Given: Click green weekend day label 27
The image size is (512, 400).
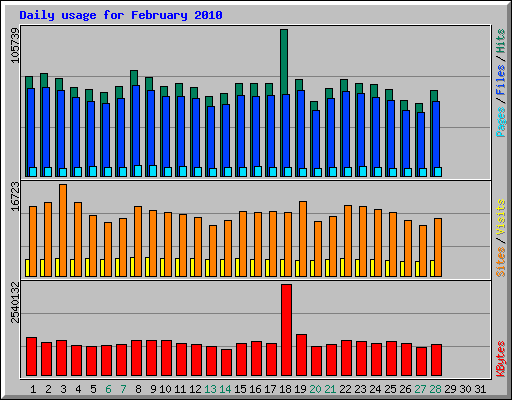Looking at the screenshot, I should point(420,389).
